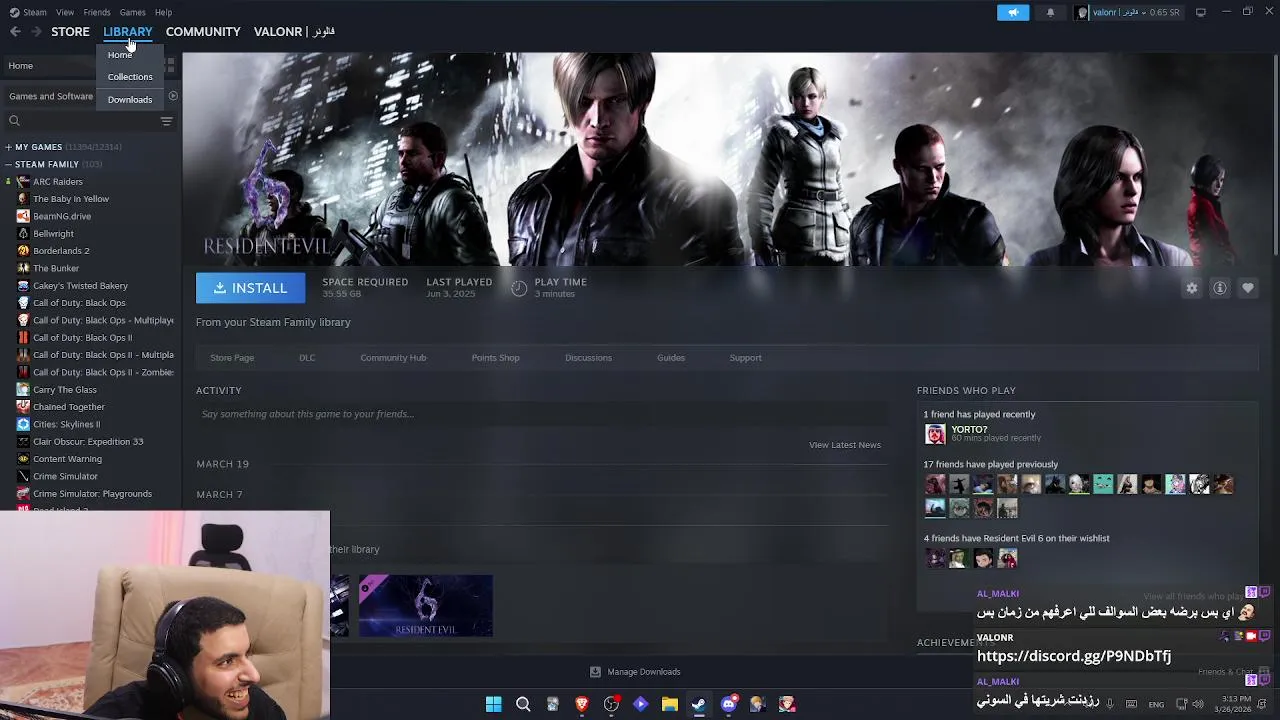Select Home in Library dropdown

click(120, 55)
